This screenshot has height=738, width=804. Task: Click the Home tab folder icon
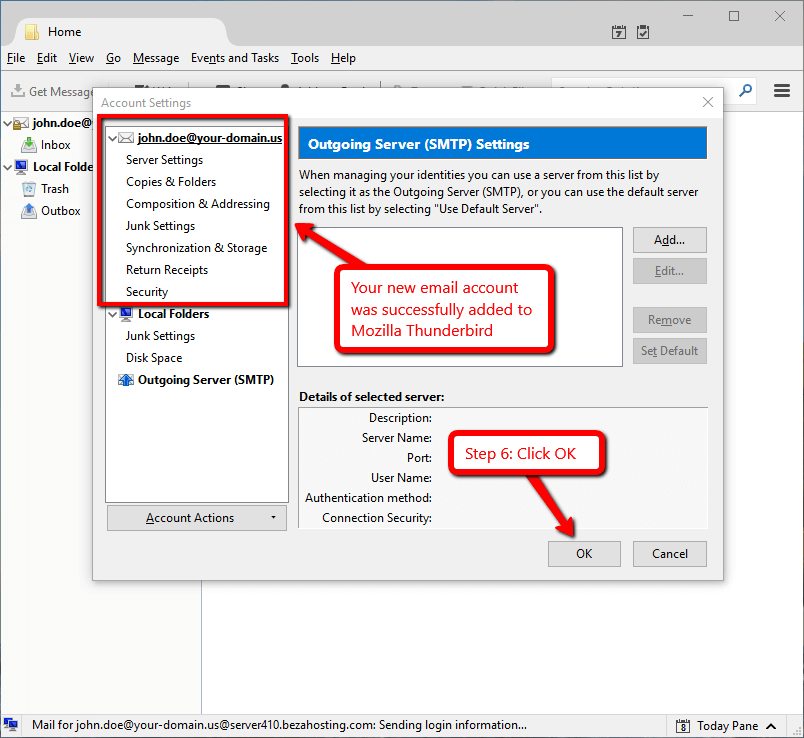pos(32,32)
